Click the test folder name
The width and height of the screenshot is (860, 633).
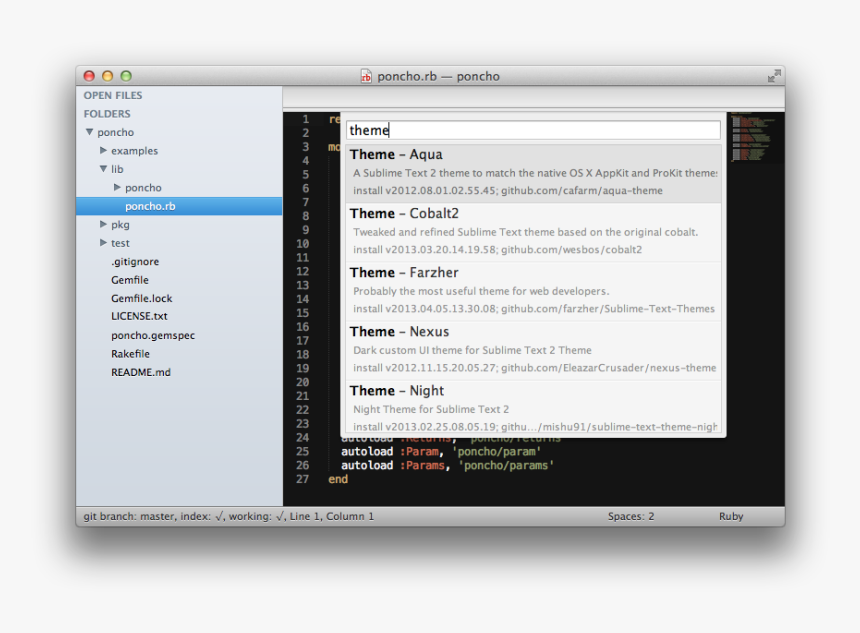click(120, 243)
